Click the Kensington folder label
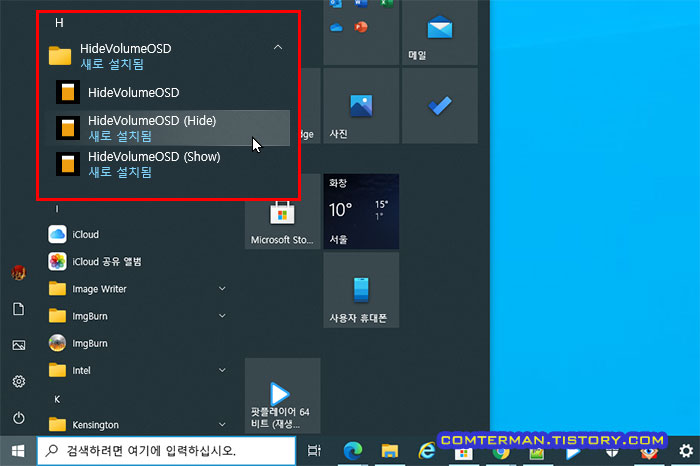This screenshot has width=700, height=466. click(96, 425)
